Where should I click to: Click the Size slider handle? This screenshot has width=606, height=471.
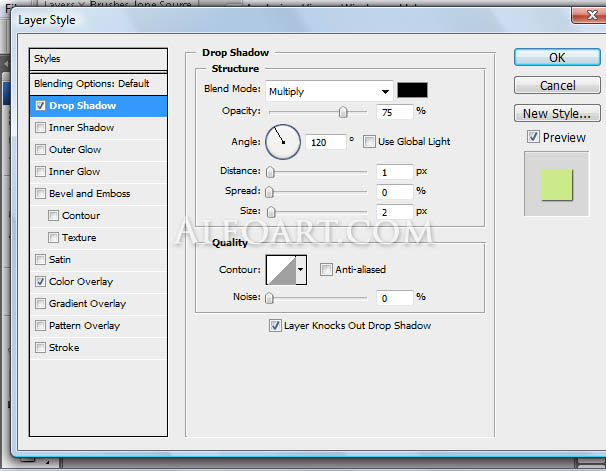[271, 212]
